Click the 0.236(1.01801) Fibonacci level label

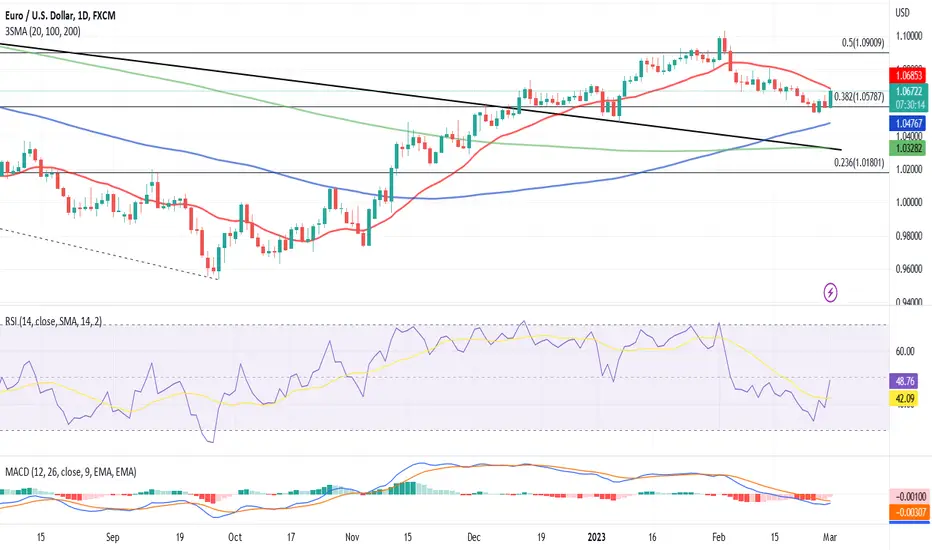pyautogui.click(x=859, y=162)
